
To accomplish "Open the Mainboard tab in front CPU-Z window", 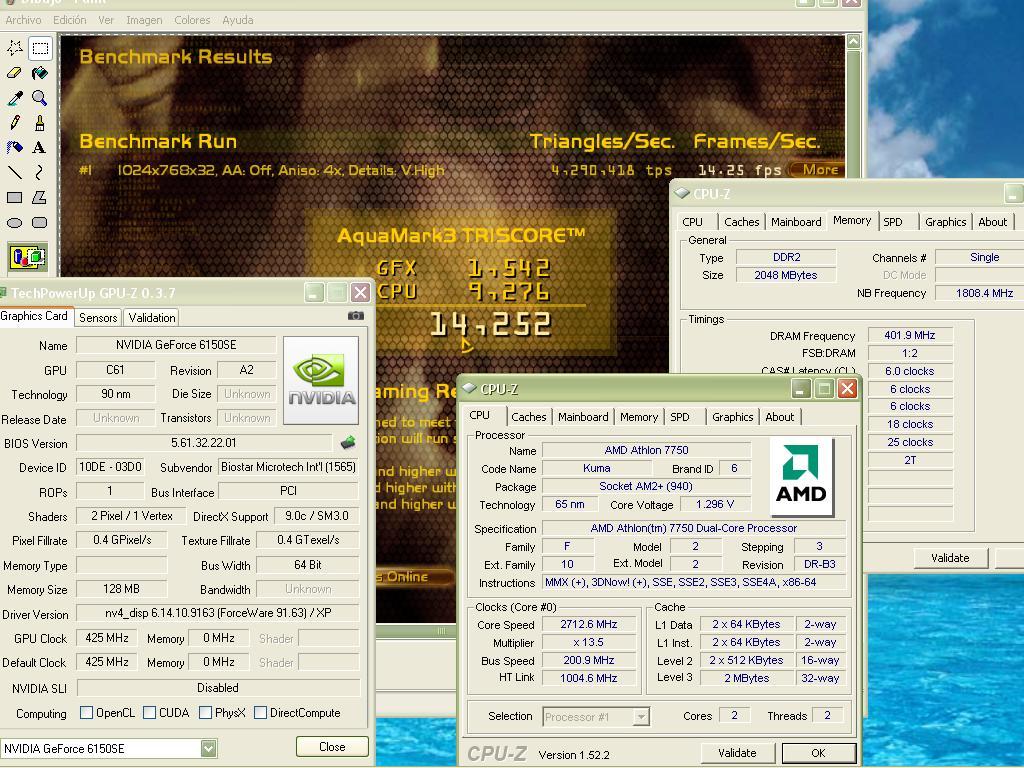I will point(583,417).
